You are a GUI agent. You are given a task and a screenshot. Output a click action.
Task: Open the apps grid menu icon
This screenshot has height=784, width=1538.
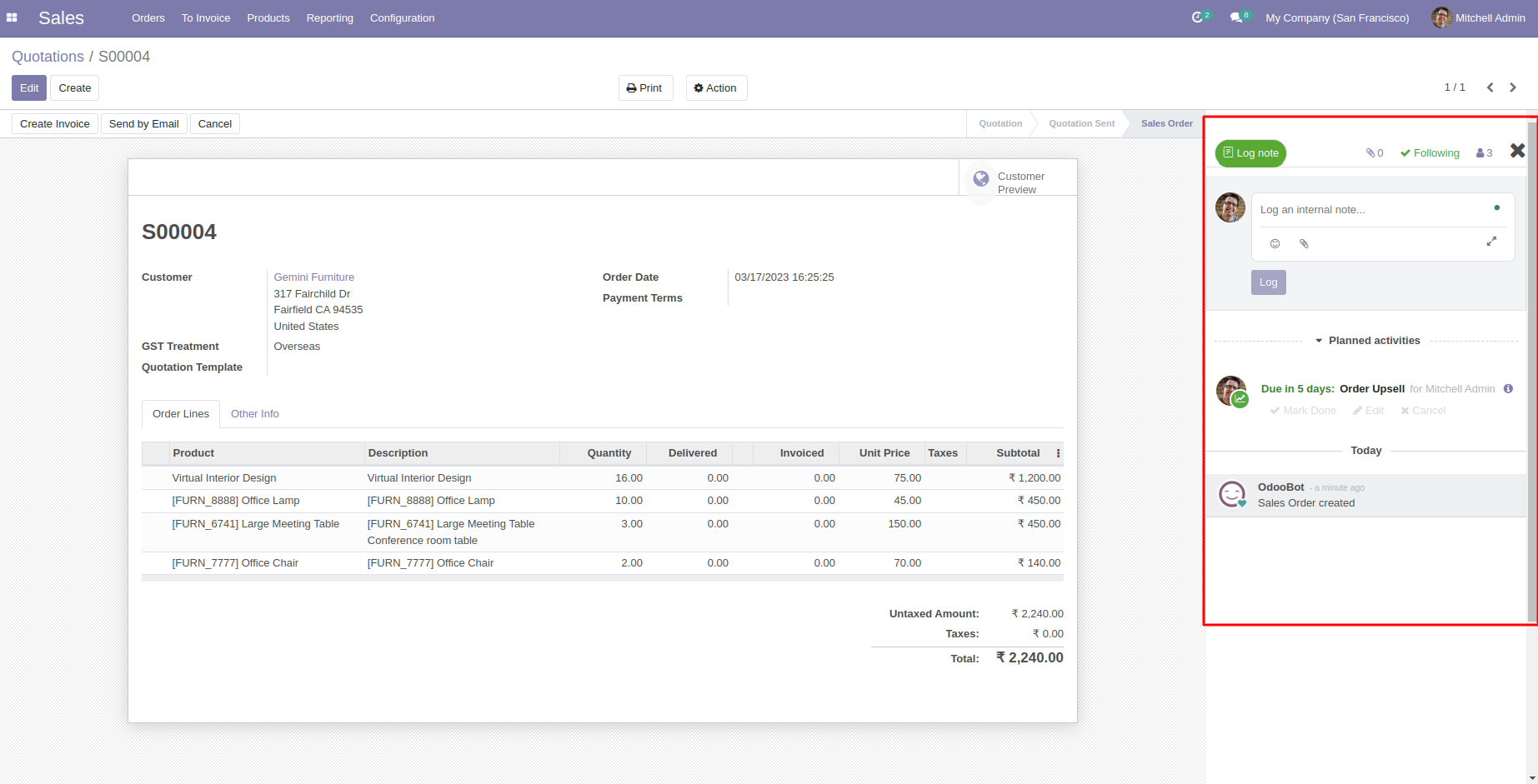point(12,17)
